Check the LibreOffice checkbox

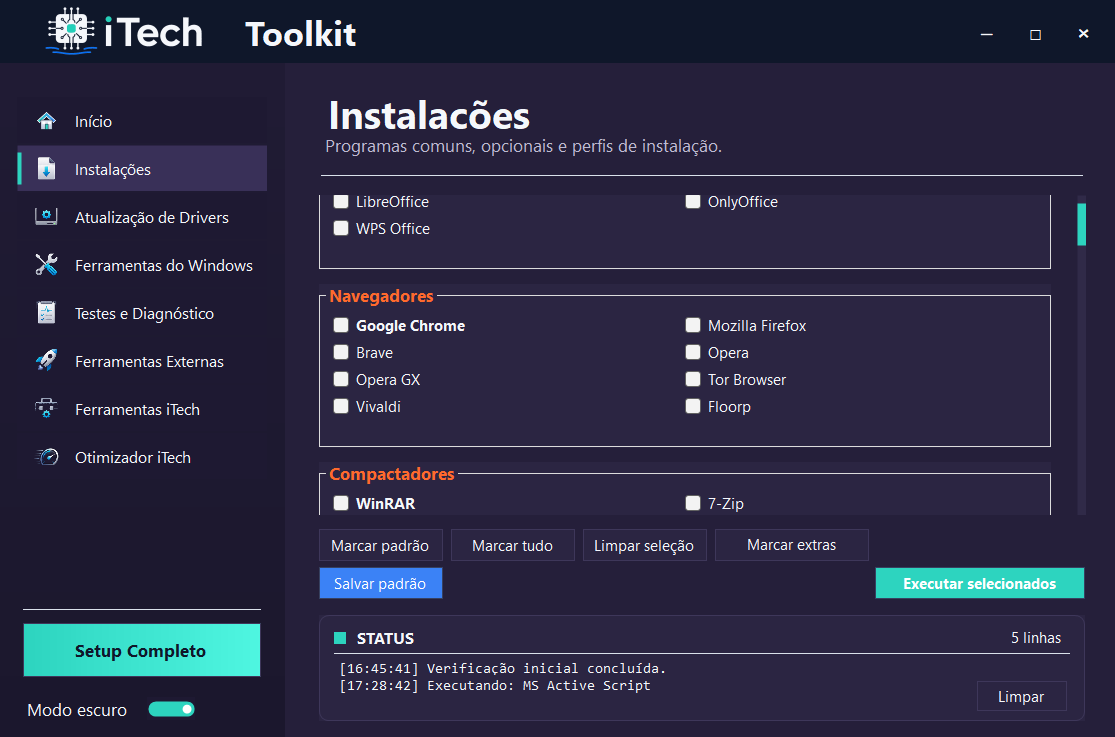(x=341, y=201)
